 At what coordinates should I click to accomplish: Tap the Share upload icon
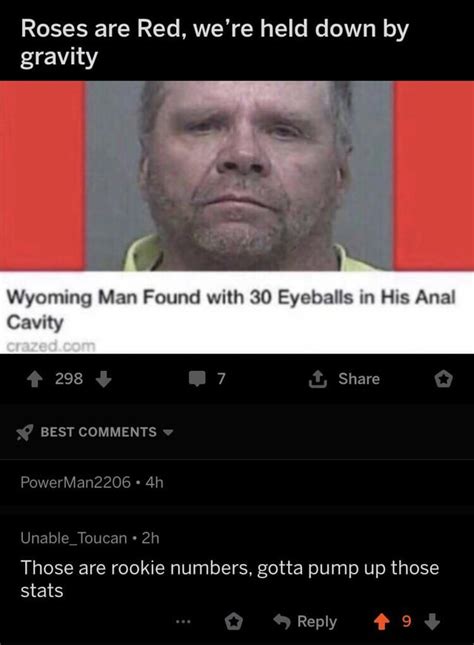tap(318, 378)
